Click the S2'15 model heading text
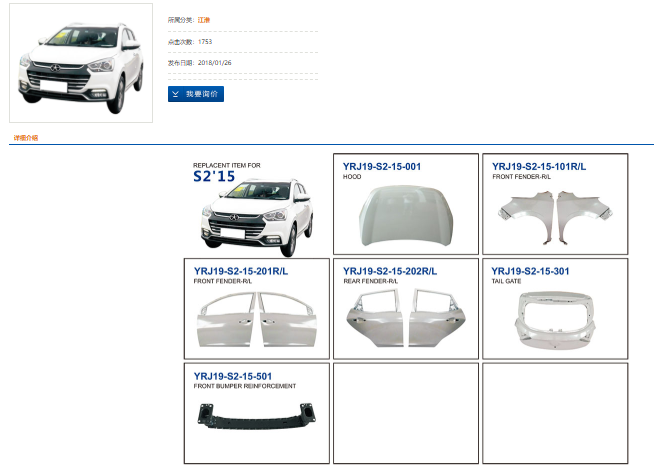The height and width of the screenshot is (468, 654). [214, 176]
